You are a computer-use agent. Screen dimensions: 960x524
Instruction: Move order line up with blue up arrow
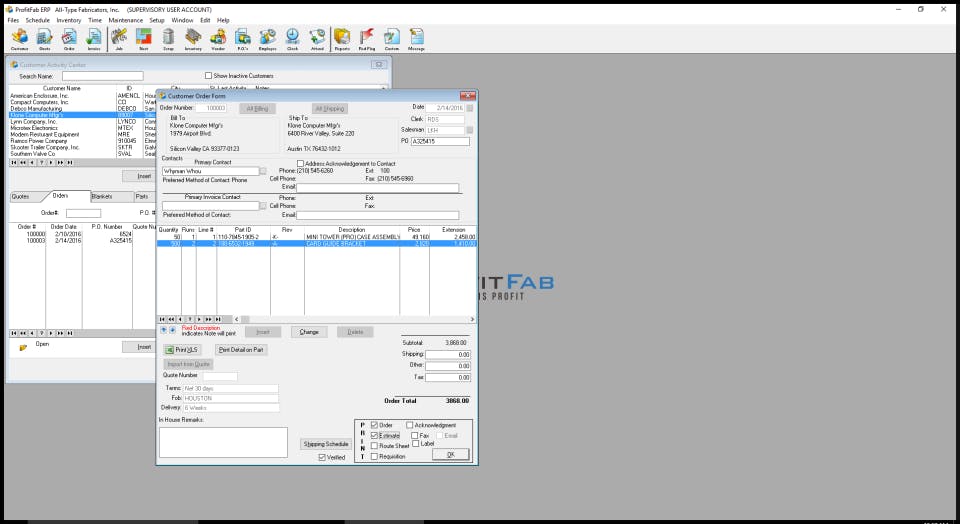point(163,330)
